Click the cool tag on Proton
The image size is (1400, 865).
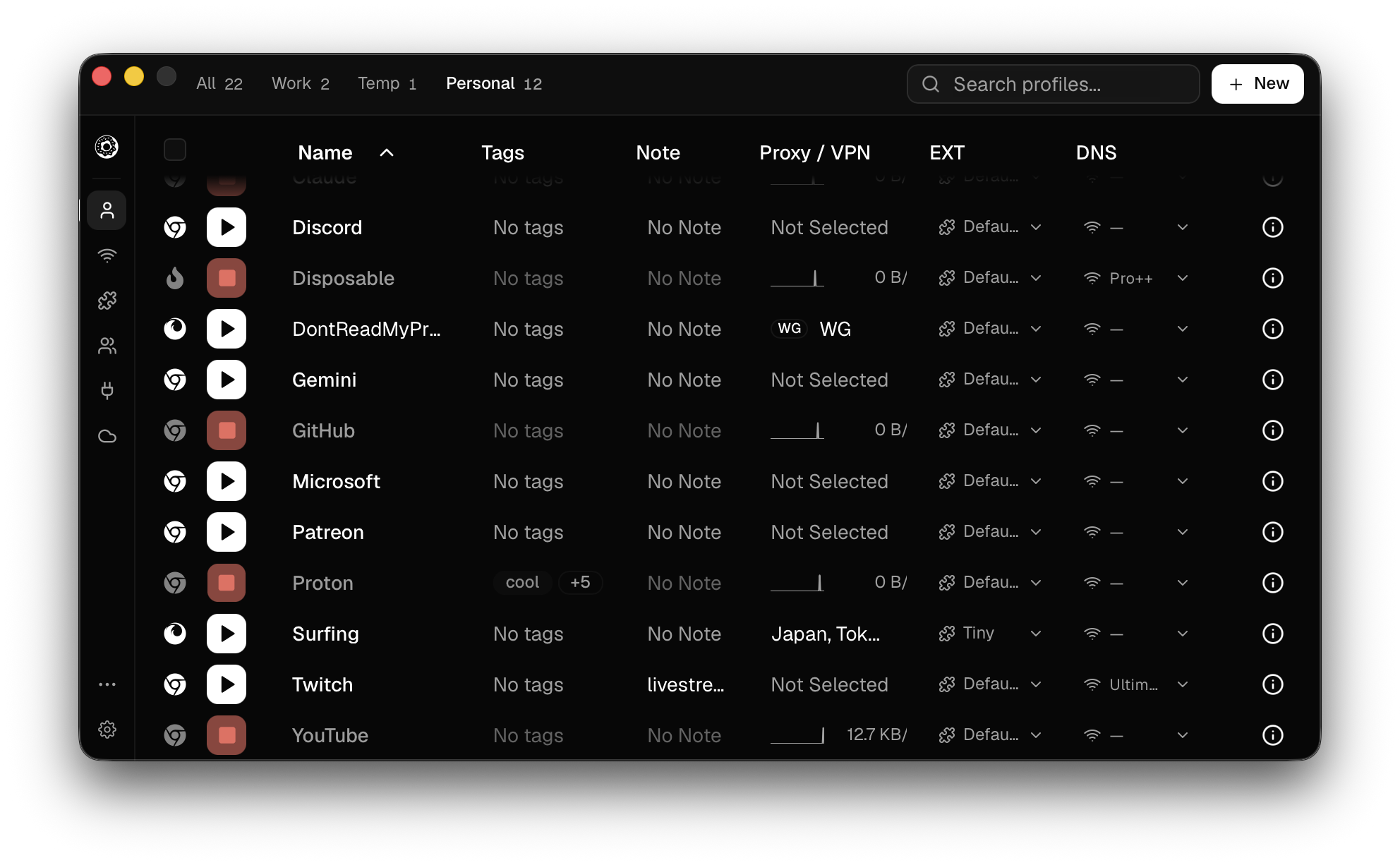[x=522, y=583]
